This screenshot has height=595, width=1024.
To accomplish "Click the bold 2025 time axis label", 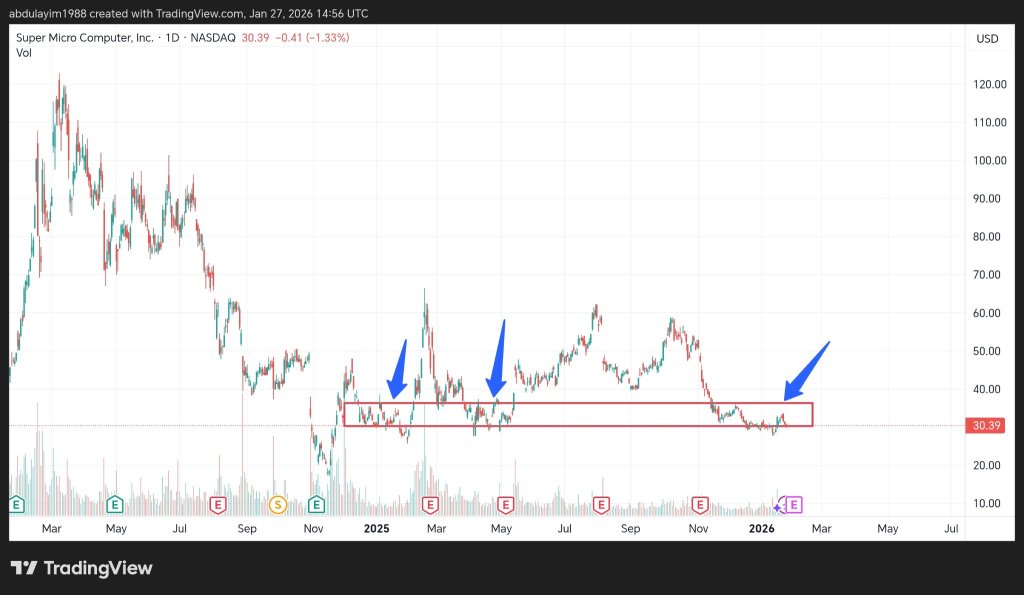I will (376, 528).
